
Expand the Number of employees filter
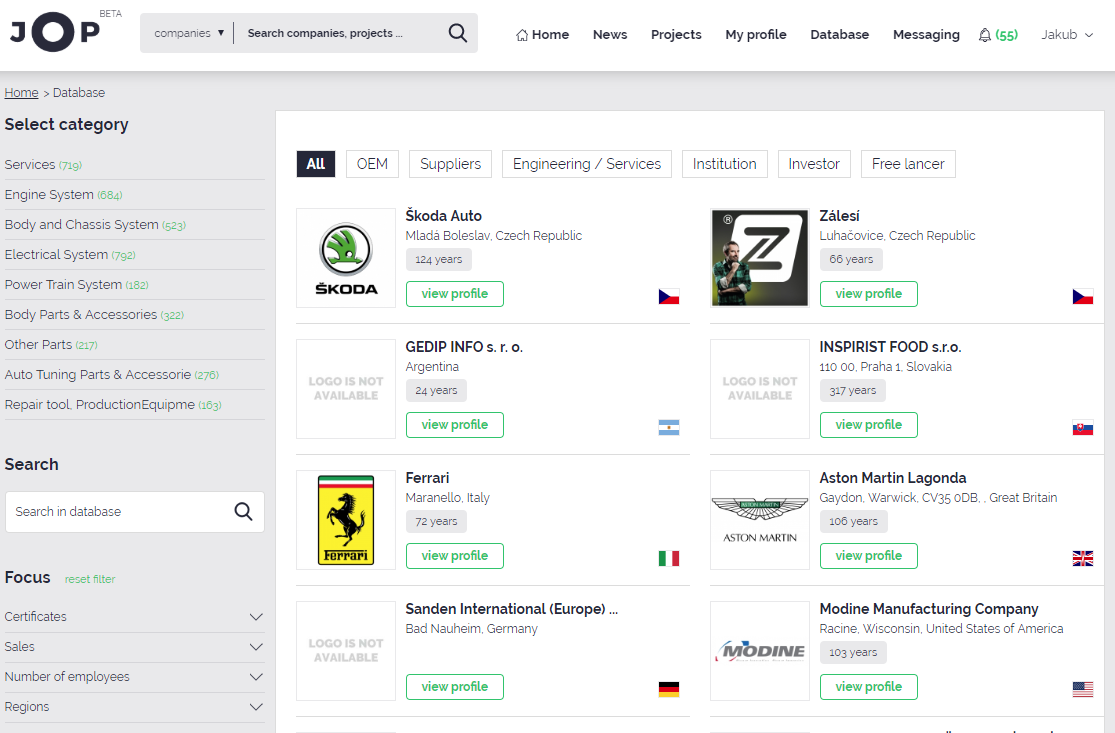[134, 677]
